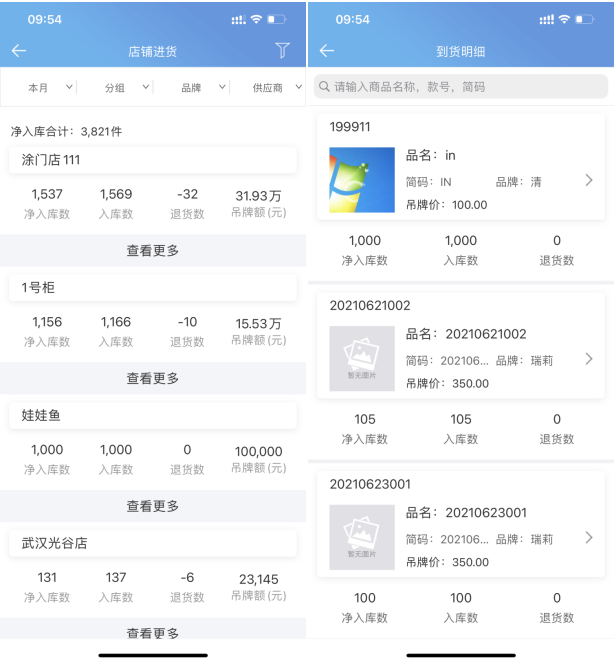Type in the product name search field
Screen dimensions: 614x666
pos(465,87)
